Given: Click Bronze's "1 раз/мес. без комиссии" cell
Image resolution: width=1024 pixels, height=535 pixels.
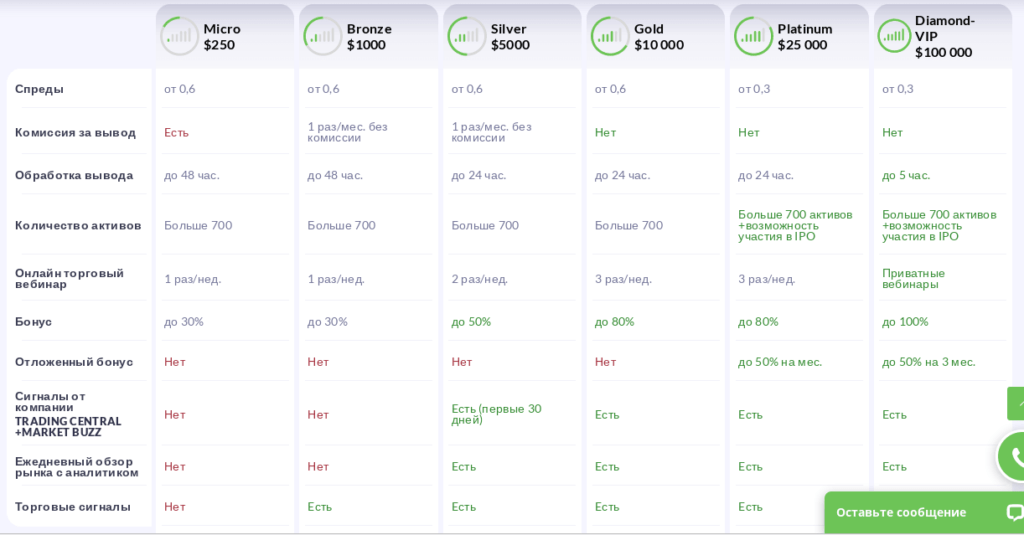Looking at the screenshot, I should pos(347,132).
